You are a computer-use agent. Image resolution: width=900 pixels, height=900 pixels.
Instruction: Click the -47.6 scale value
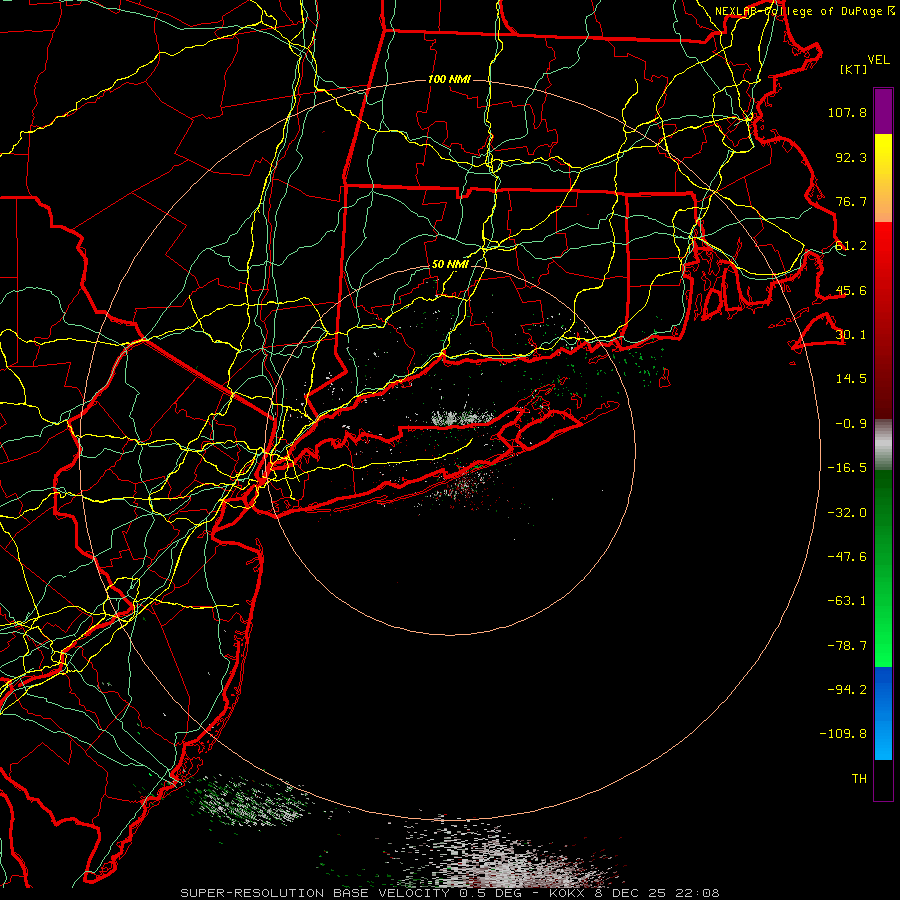coord(847,557)
